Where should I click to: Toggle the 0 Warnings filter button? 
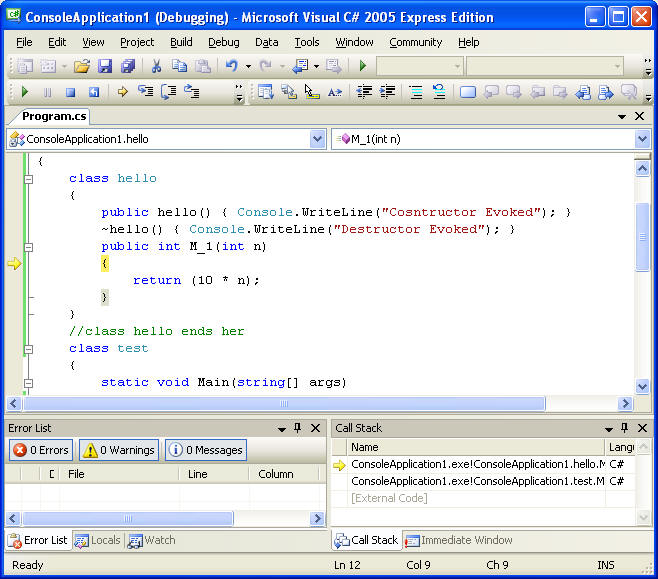click(x=119, y=450)
